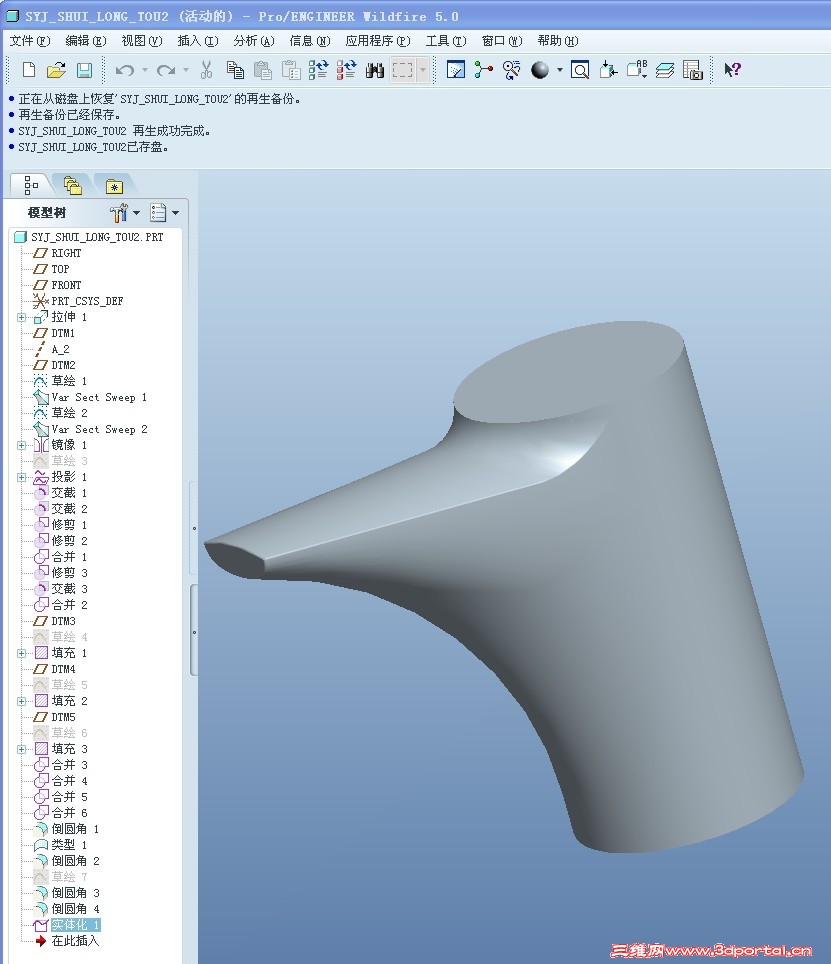Click the Cut scissors icon
Image resolution: width=831 pixels, height=964 pixels.
[x=207, y=69]
